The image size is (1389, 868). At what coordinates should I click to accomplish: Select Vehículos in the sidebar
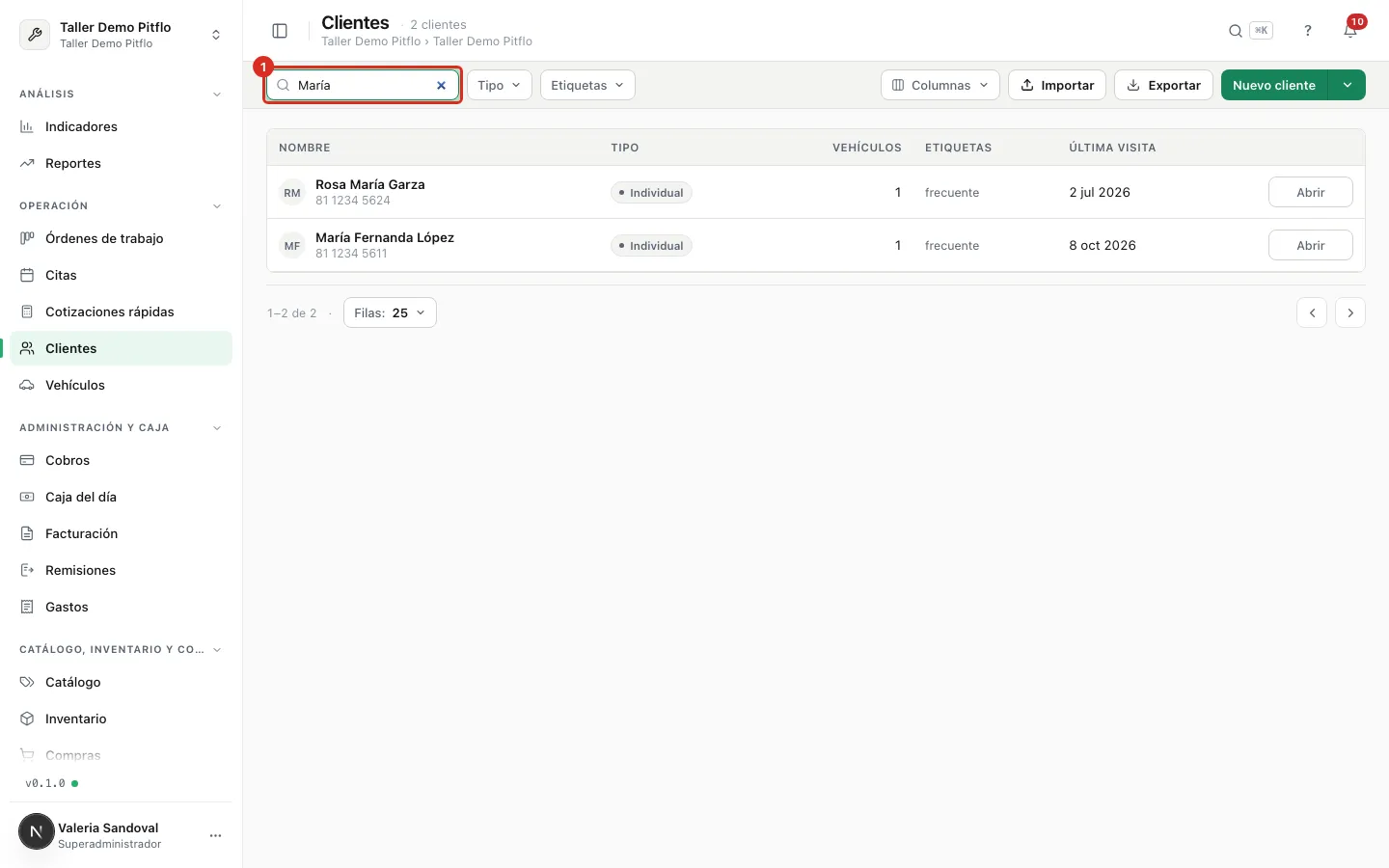tap(122, 385)
